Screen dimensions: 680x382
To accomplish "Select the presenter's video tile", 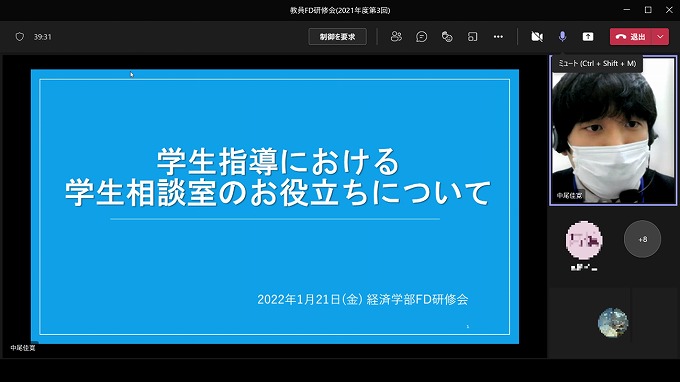I will [x=613, y=130].
